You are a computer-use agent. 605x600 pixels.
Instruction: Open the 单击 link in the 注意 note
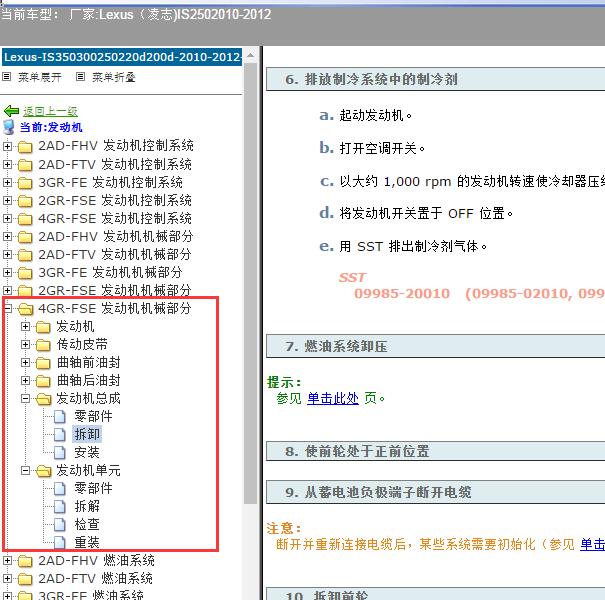pyautogui.click(x=592, y=544)
